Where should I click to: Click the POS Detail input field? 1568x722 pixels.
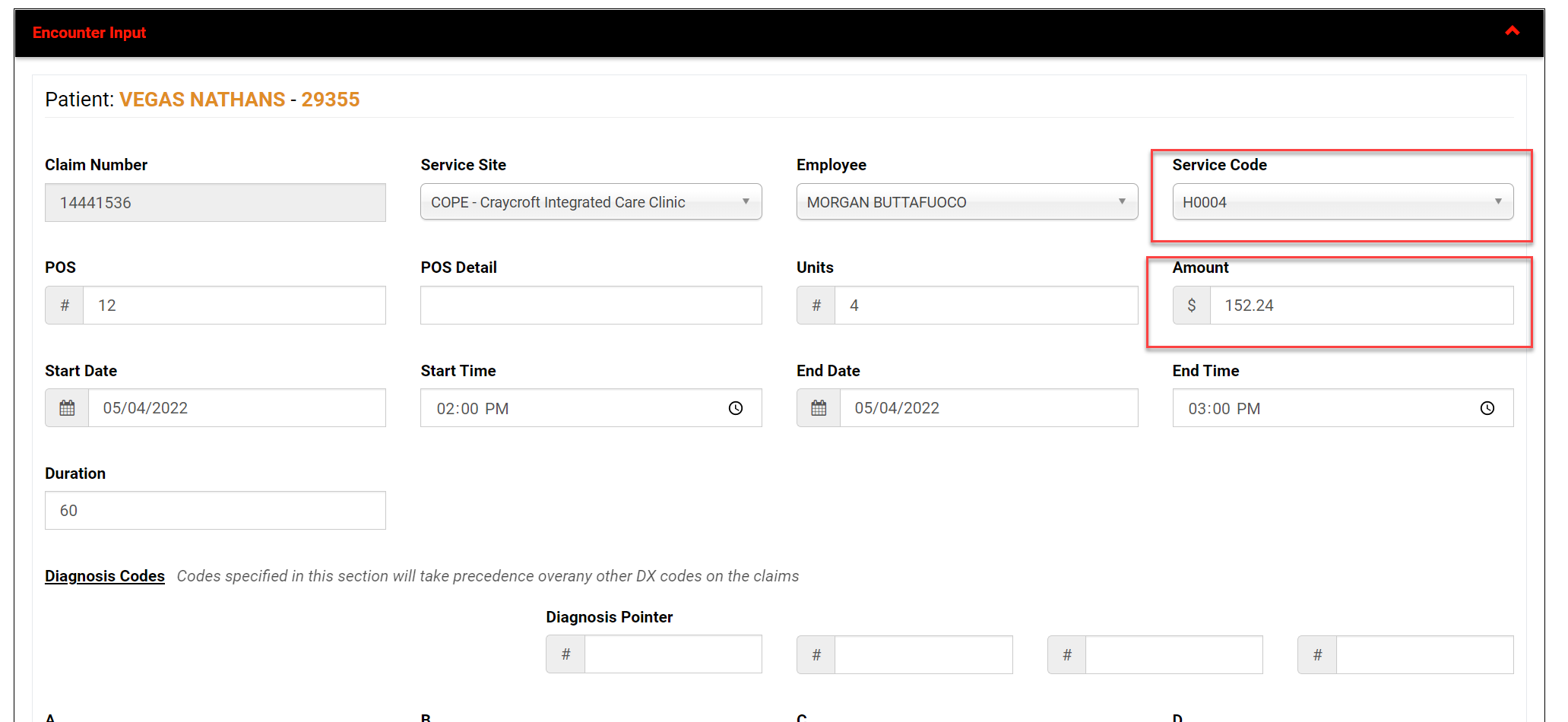pos(591,306)
